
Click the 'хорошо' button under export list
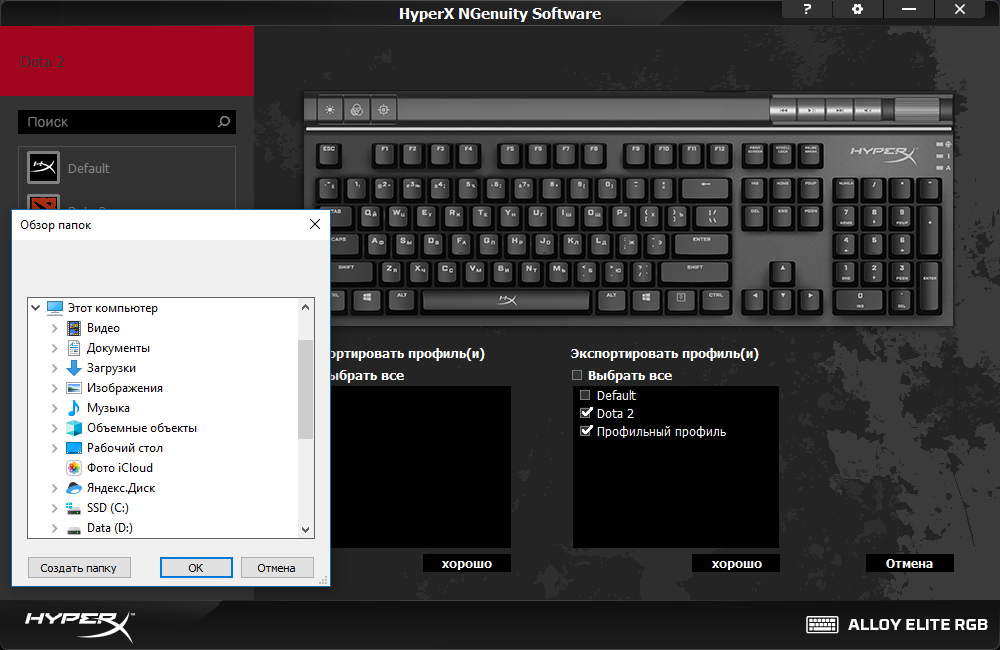click(736, 564)
